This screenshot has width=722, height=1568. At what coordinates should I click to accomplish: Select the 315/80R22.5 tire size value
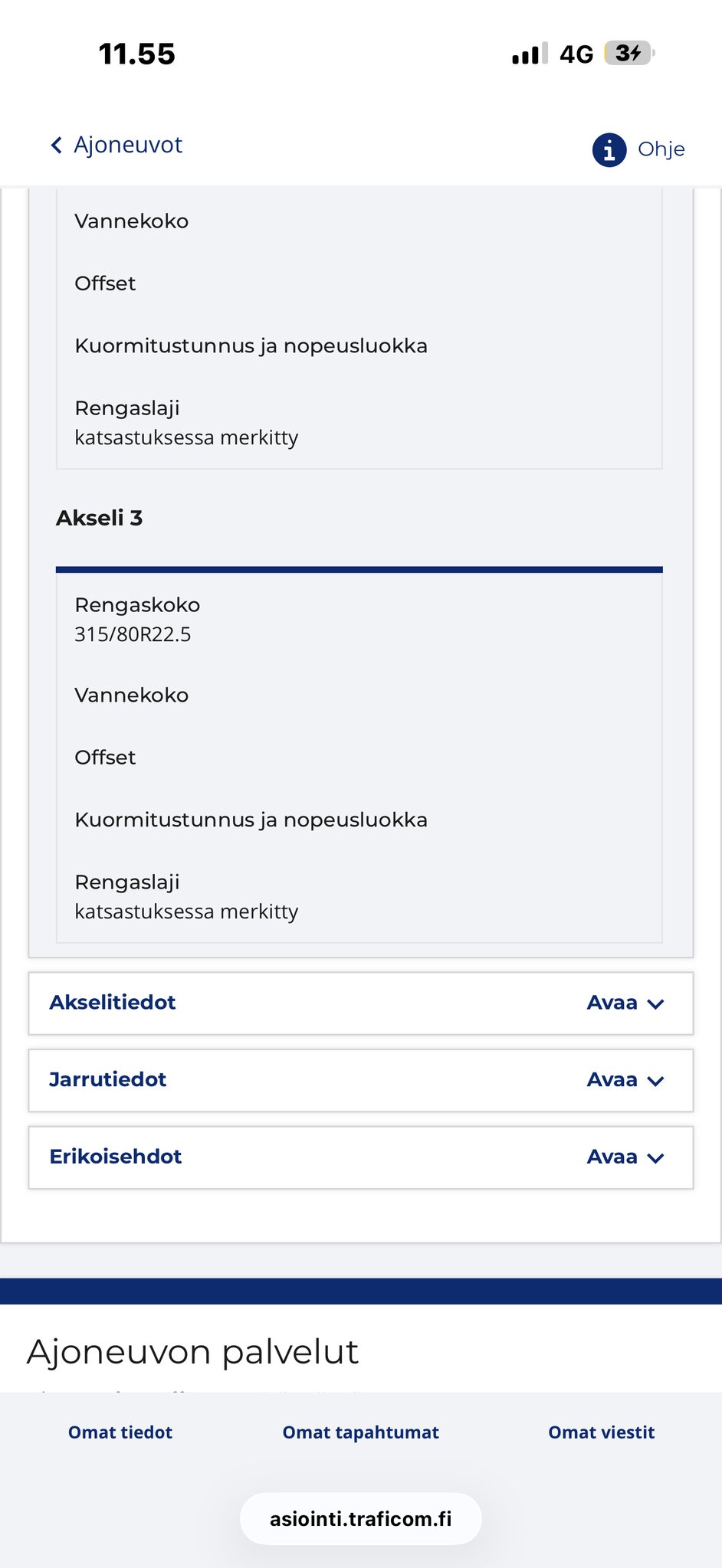133,635
